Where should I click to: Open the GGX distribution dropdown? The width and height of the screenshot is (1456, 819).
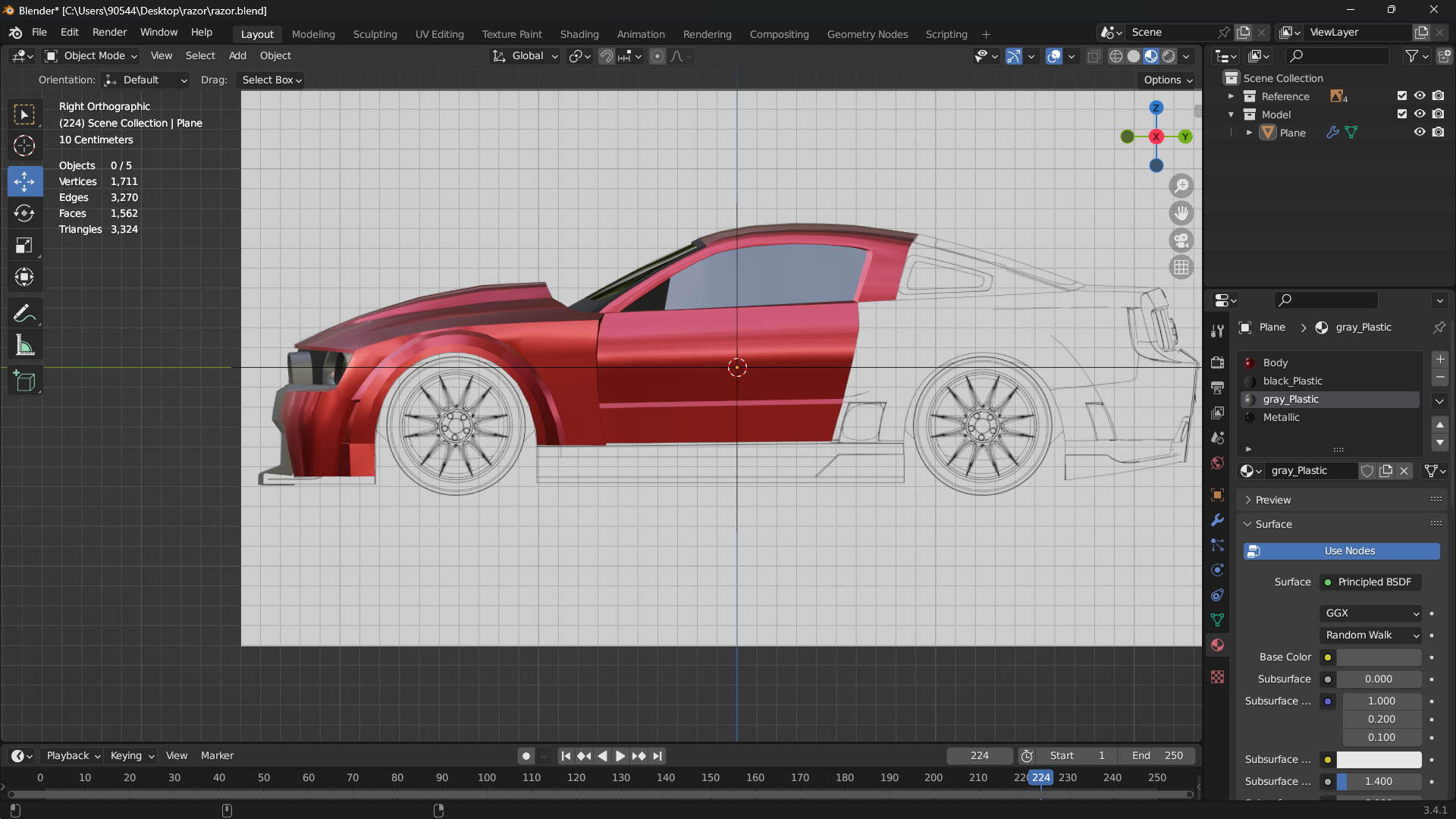(x=1371, y=613)
